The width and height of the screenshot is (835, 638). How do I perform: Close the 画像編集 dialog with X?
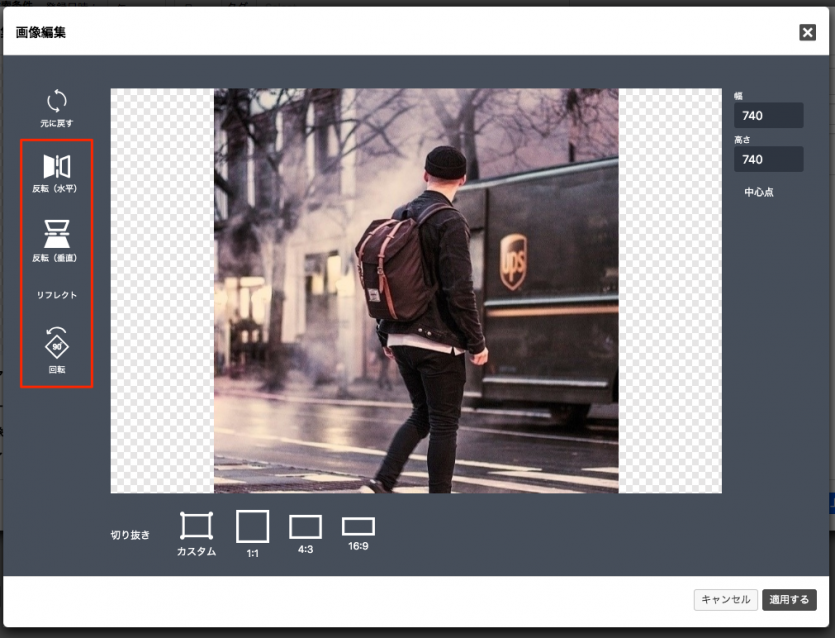coord(807,32)
